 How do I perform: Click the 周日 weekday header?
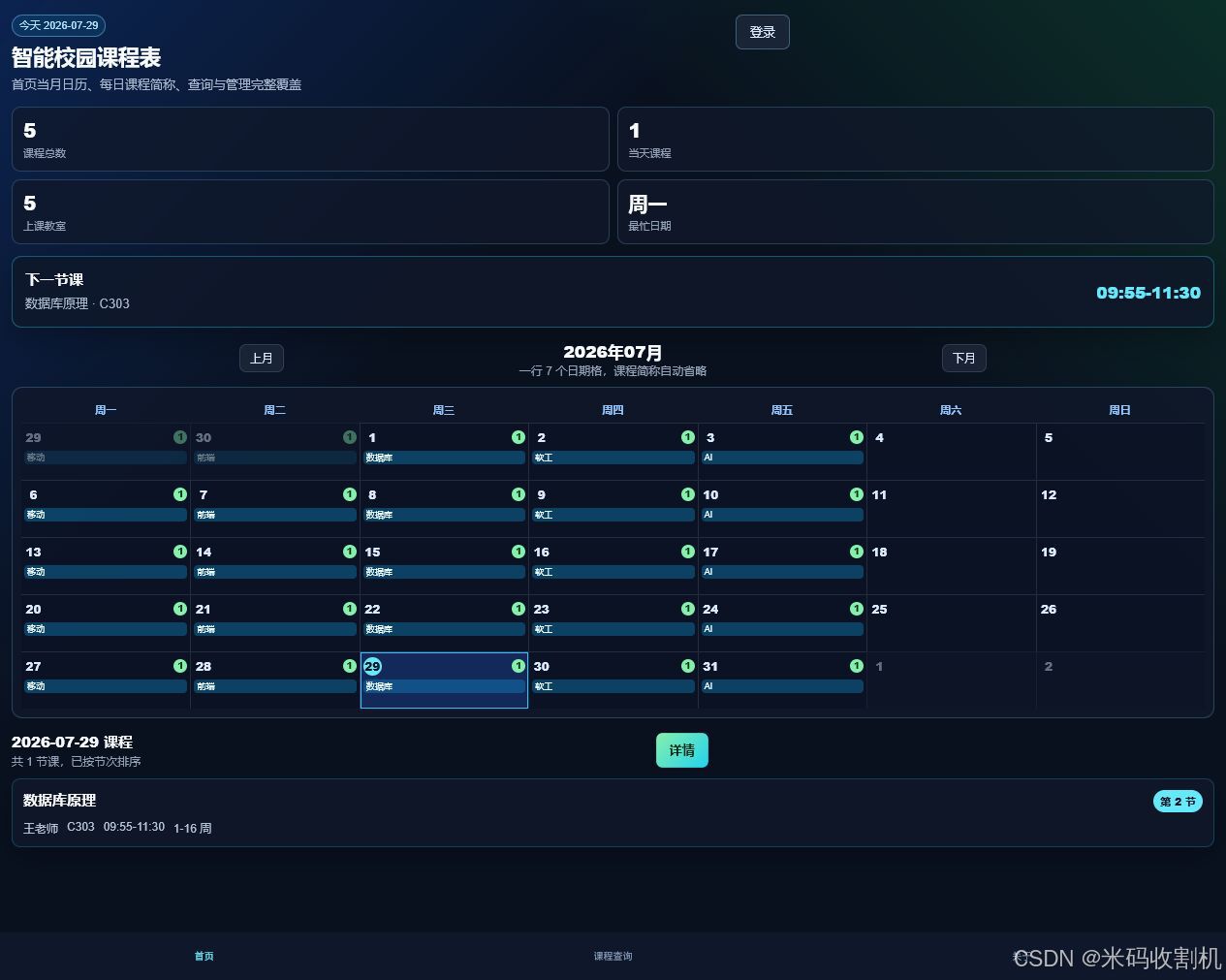[1119, 410]
